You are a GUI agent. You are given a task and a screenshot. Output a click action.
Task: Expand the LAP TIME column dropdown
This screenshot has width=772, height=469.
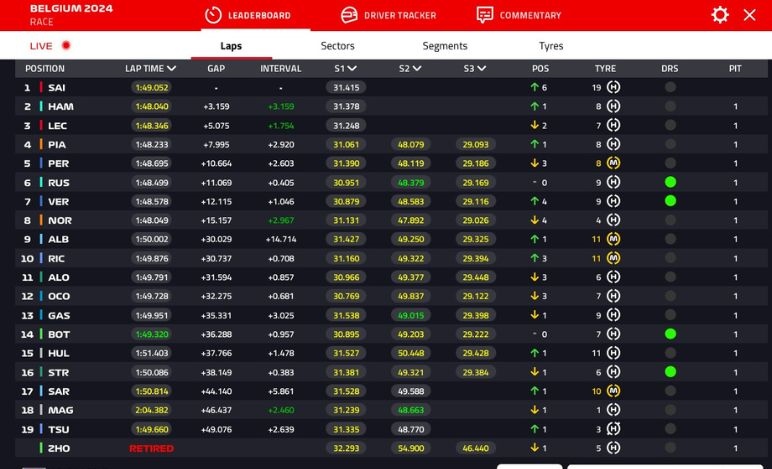[172, 69]
